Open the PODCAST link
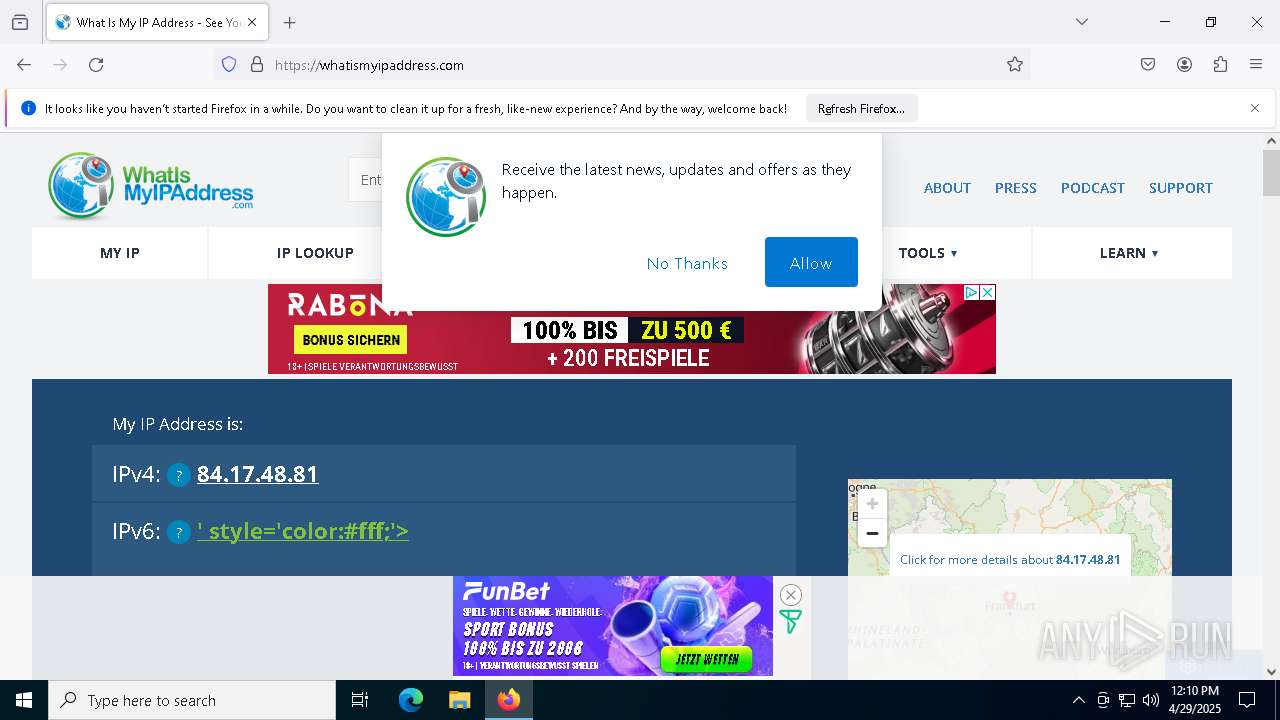Screen dimensions: 1280x720 (x=1093, y=188)
